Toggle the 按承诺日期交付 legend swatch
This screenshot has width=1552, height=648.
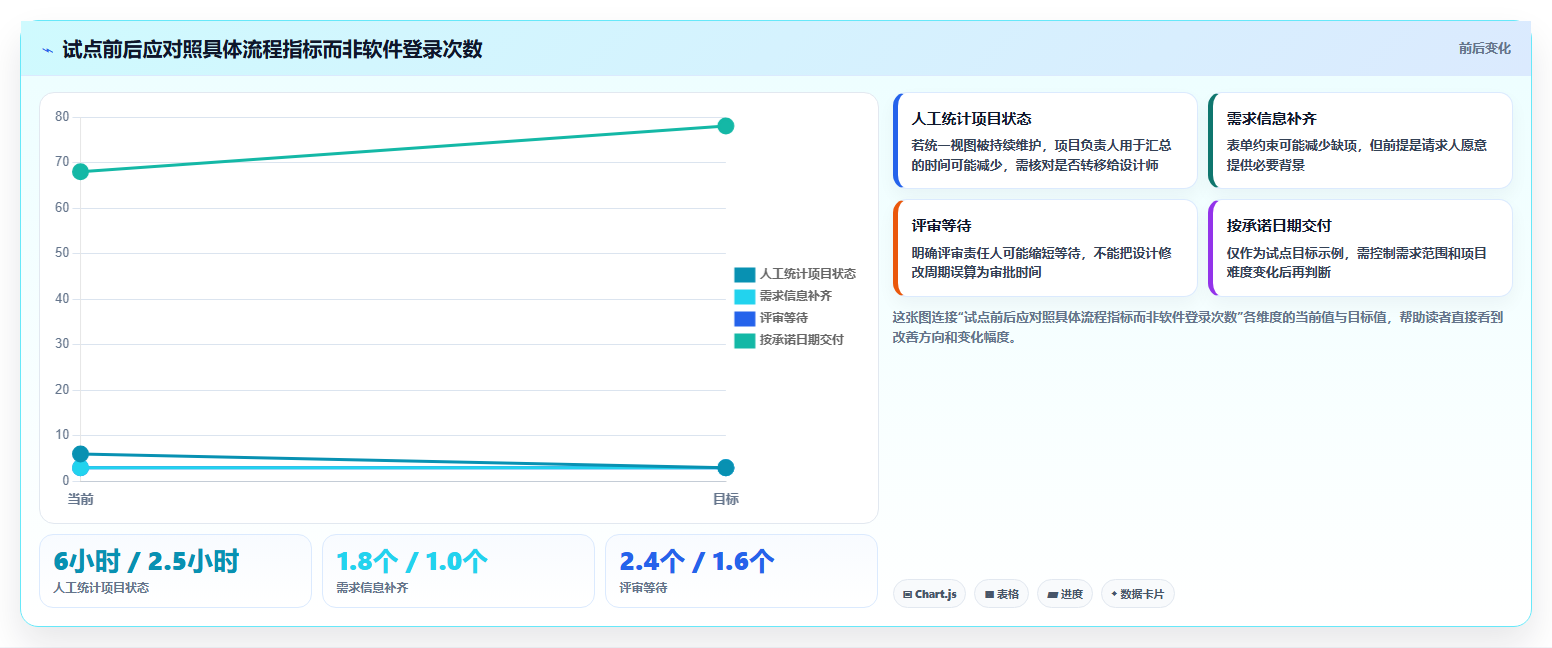pyautogui.click(x=745, y=340)
